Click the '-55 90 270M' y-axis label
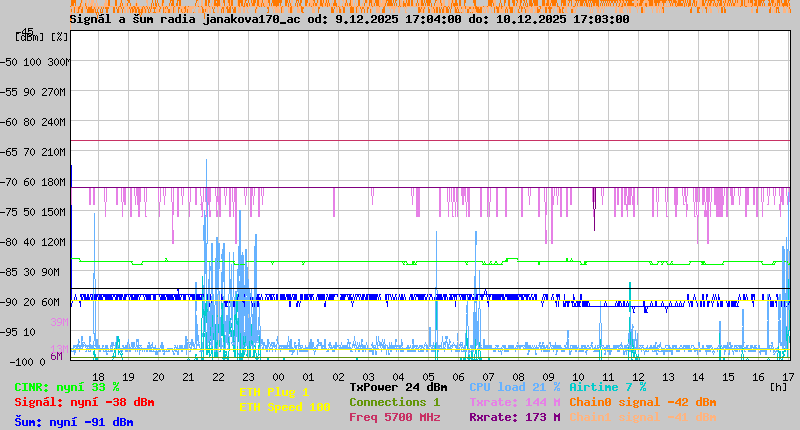This screenshot has width=800, height=430. coord(33,92)
